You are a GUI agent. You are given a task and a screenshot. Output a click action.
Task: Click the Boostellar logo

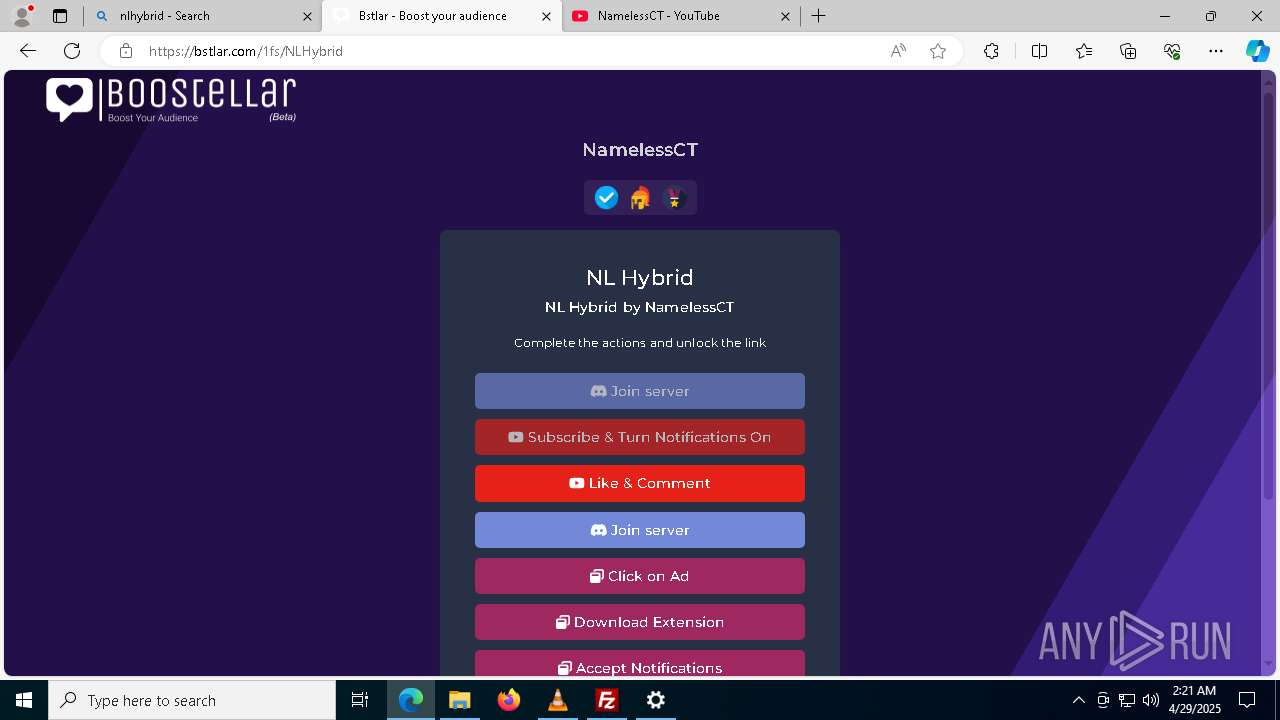(x=171, y=100)
